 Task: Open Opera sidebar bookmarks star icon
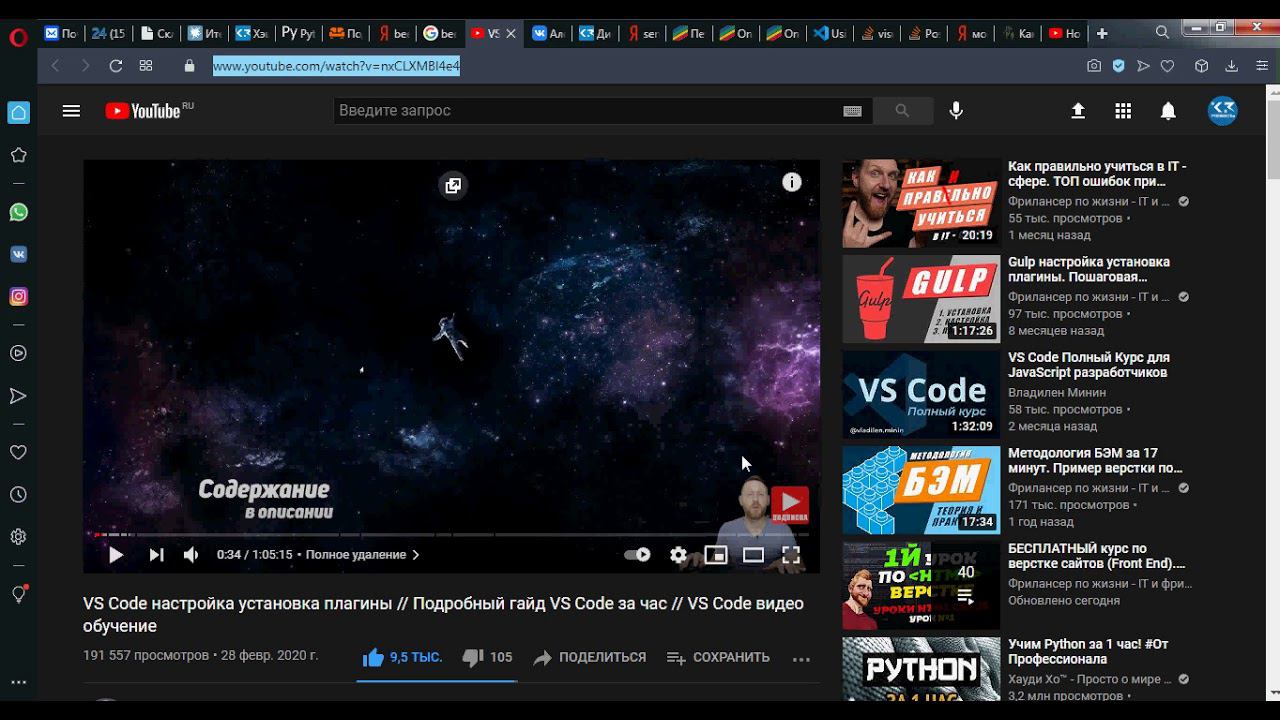[18, 155]
